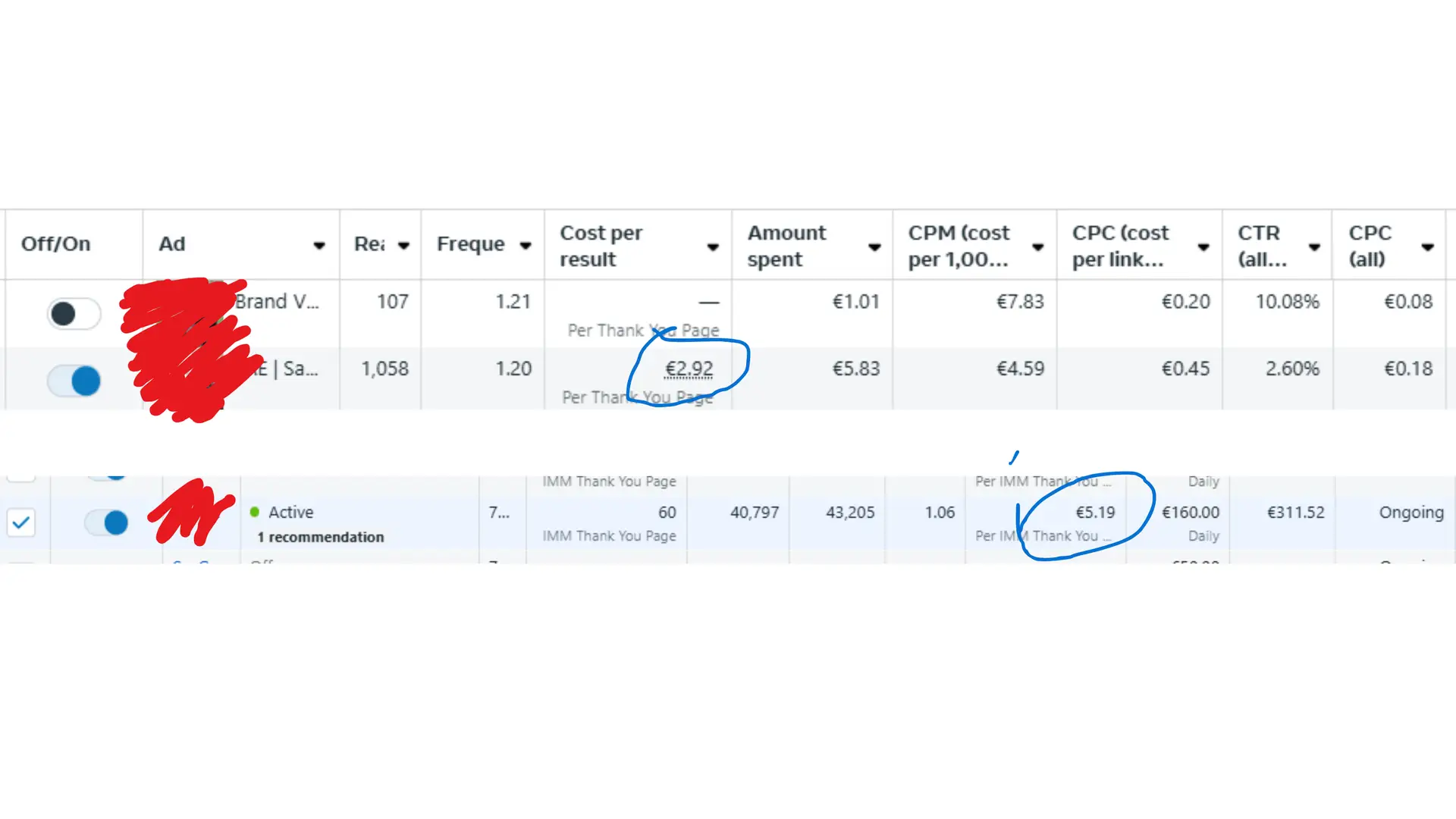Open the CTR (all) column dropdown arrow
The image size is (1456, 819).
(x=1314, y=246)
